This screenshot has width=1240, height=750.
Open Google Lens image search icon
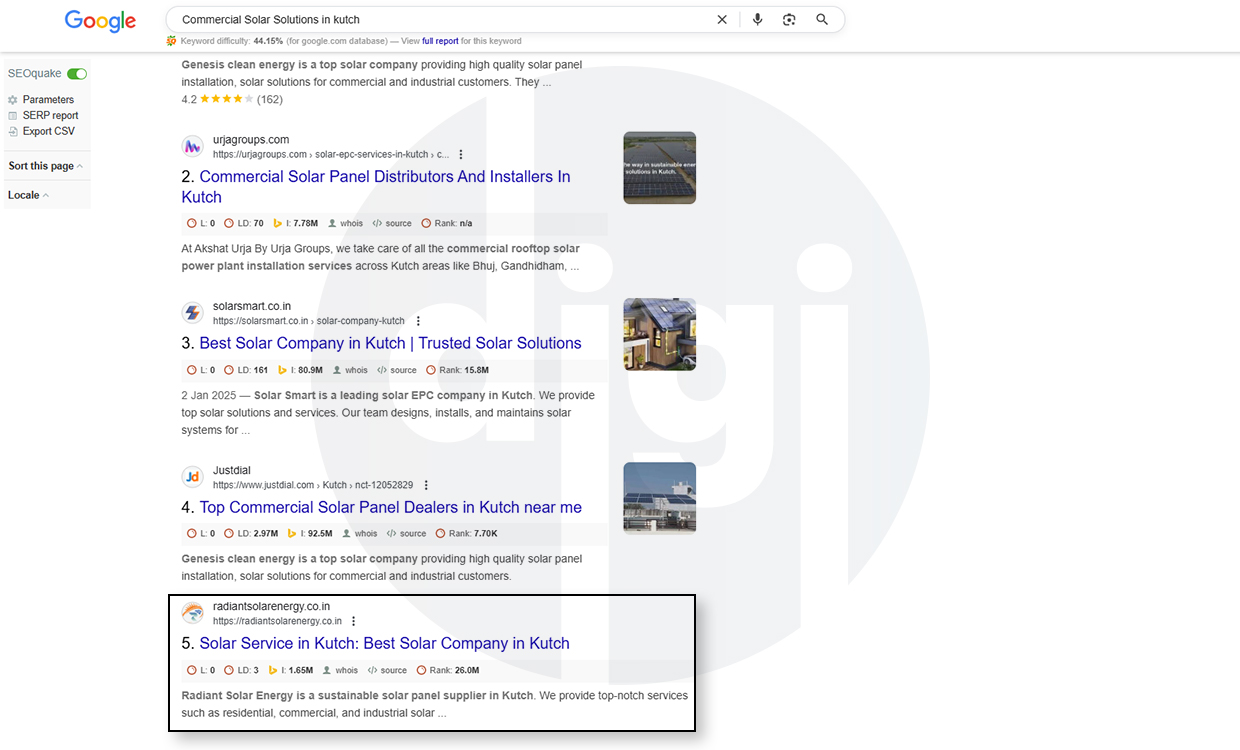coord(789,20)
